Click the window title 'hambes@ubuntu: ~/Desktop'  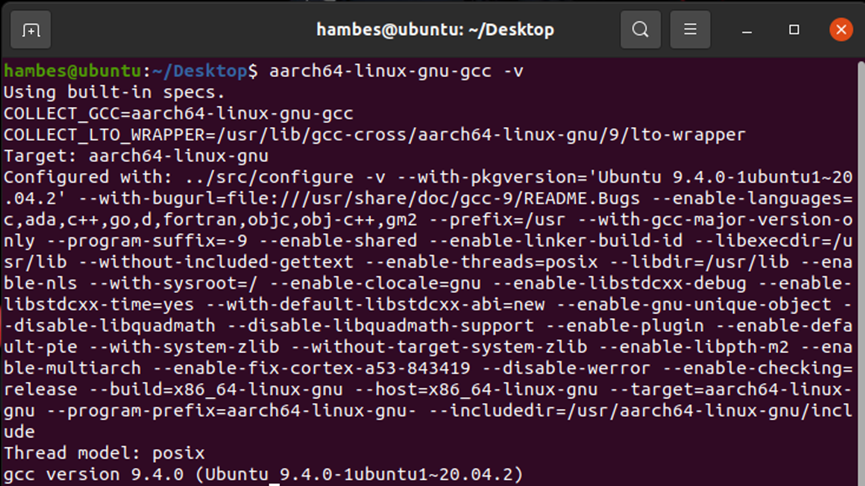point(435,30)
